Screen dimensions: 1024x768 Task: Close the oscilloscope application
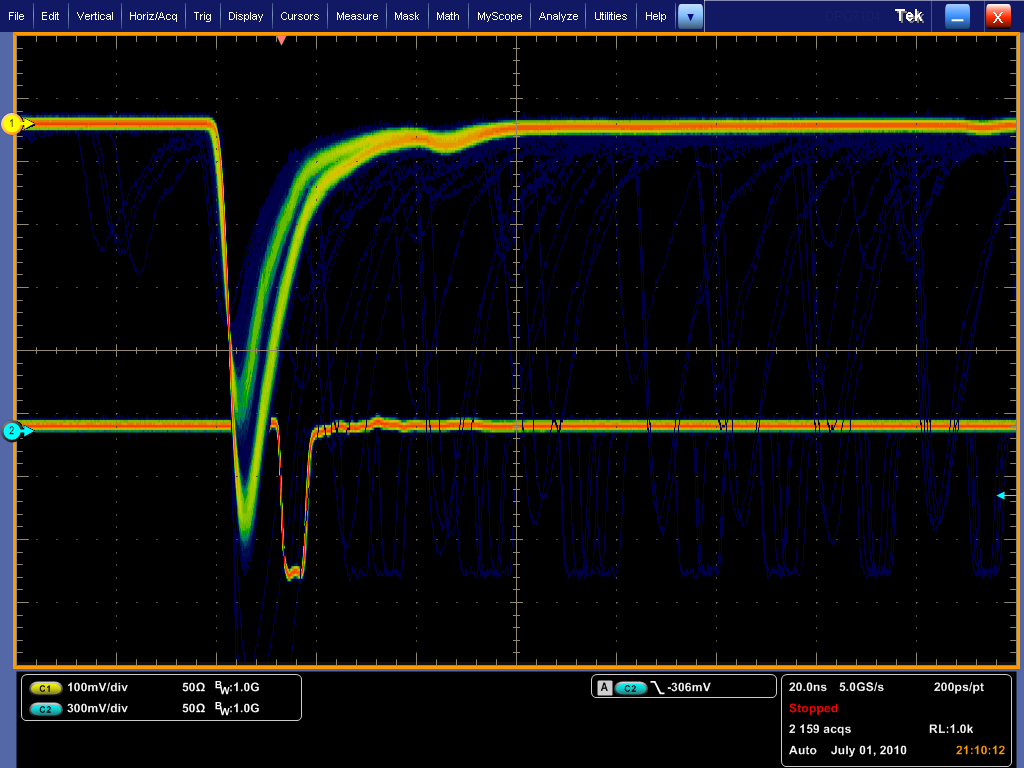click(998, 17)
